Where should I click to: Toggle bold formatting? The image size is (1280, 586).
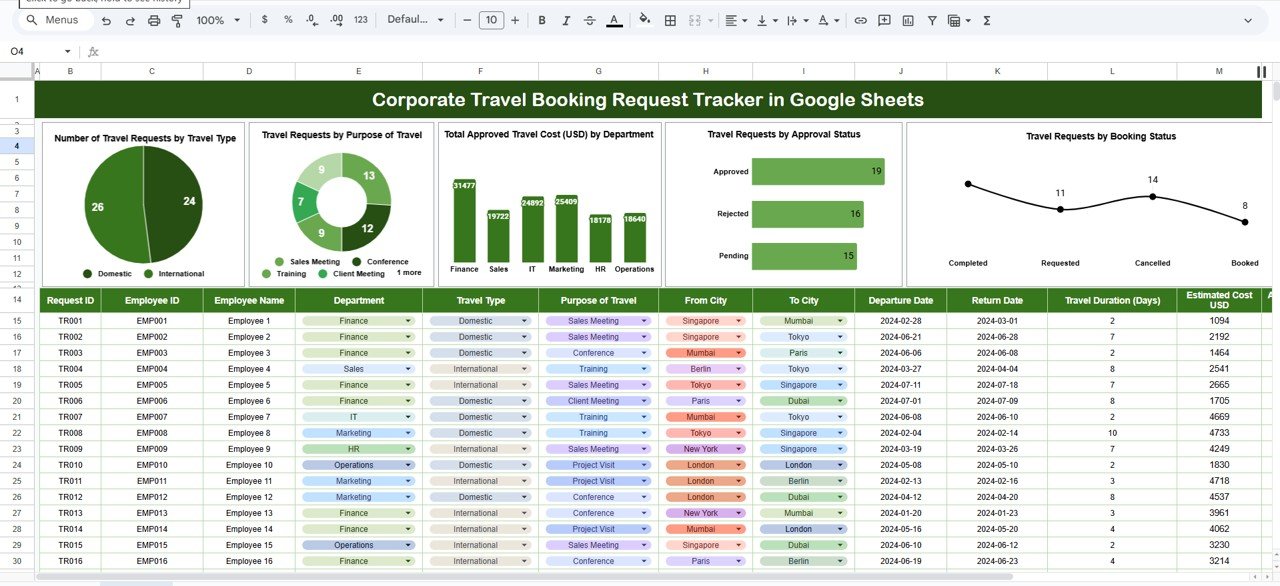(x=541, y=20)
